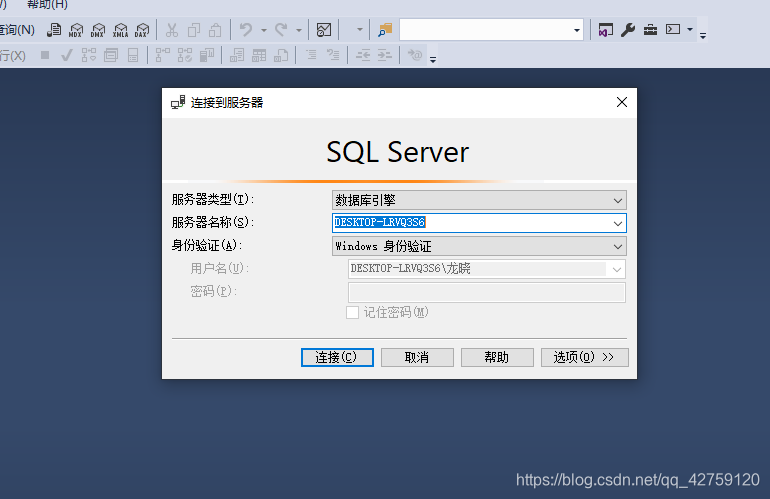Click the Database Engine Query icon

(x=54, y=30)
